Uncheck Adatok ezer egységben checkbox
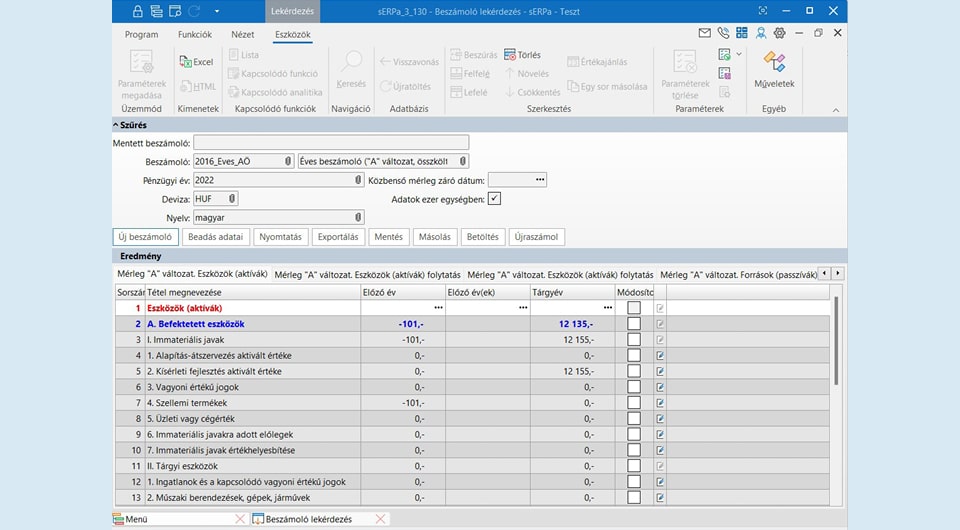Viewport: 960px width, 530px height. point(494,199)
